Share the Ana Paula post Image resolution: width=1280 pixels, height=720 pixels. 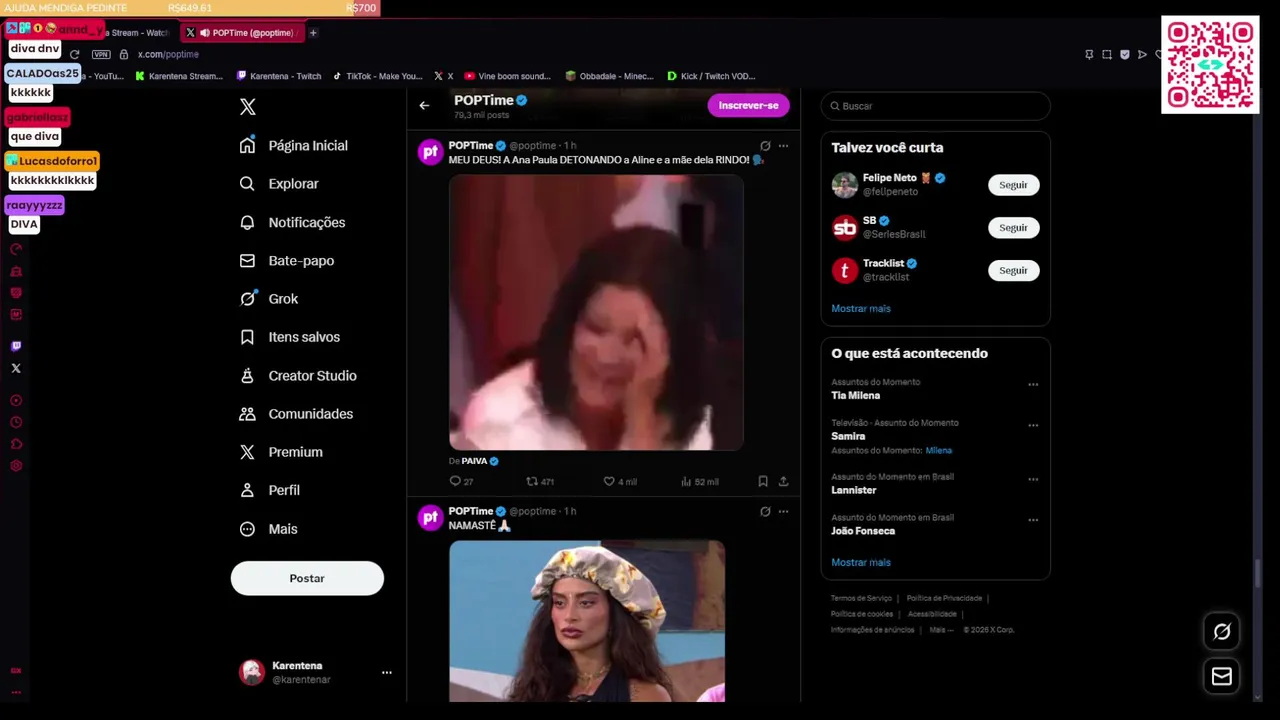(783, 481)
